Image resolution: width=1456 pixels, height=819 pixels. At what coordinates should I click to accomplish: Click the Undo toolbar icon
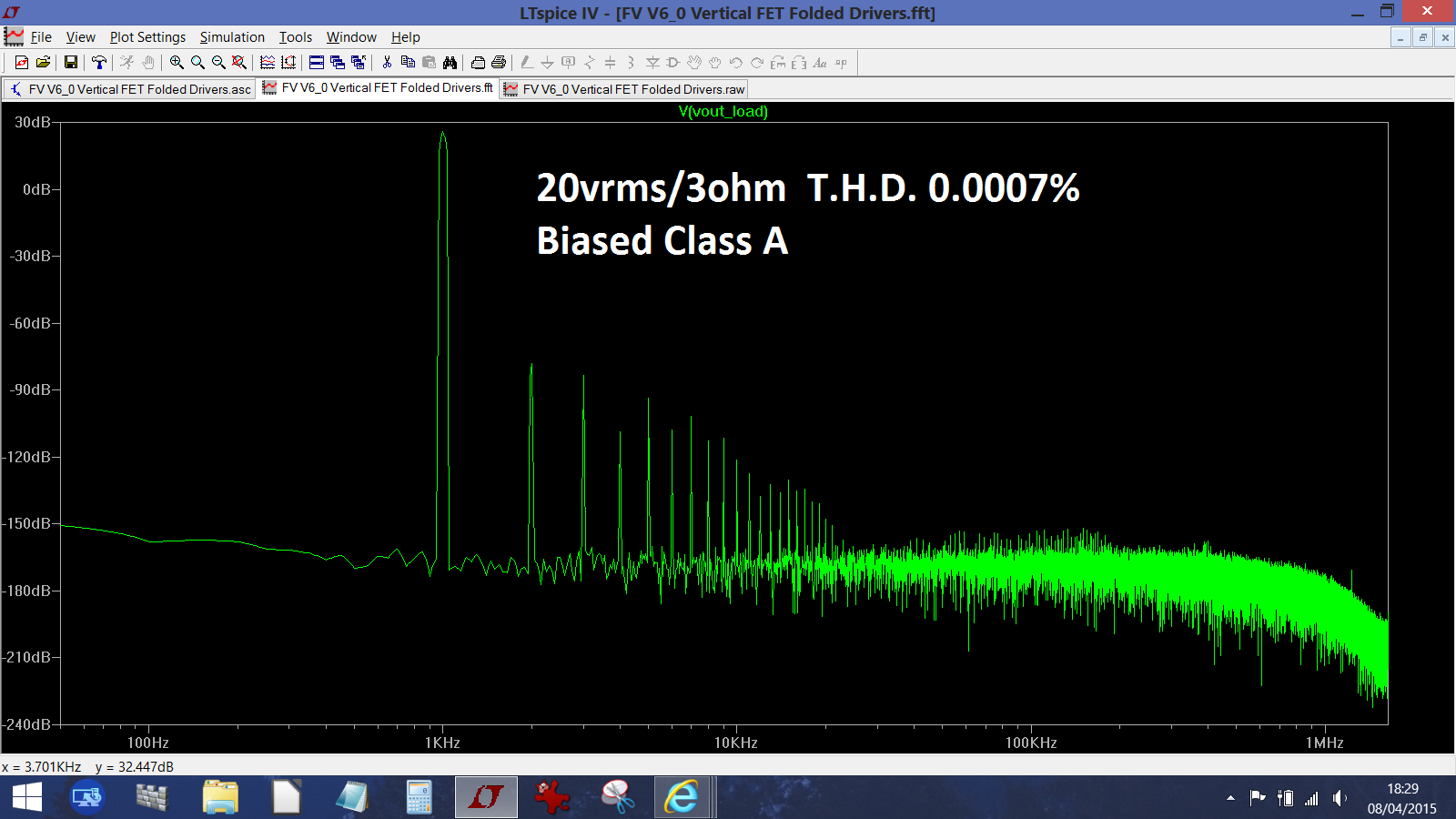tap(736, 62)
